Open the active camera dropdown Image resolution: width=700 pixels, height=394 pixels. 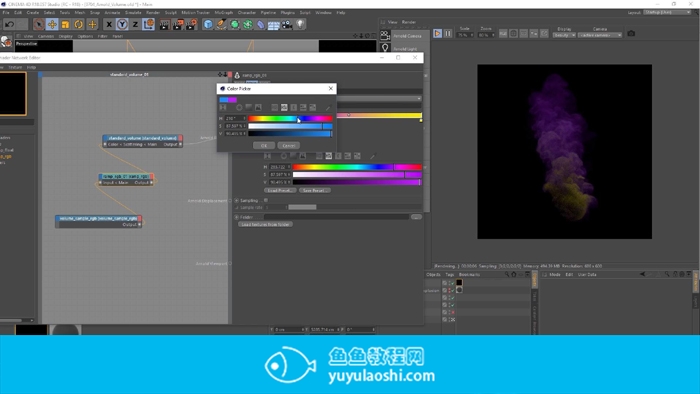[x=600, y=35]
